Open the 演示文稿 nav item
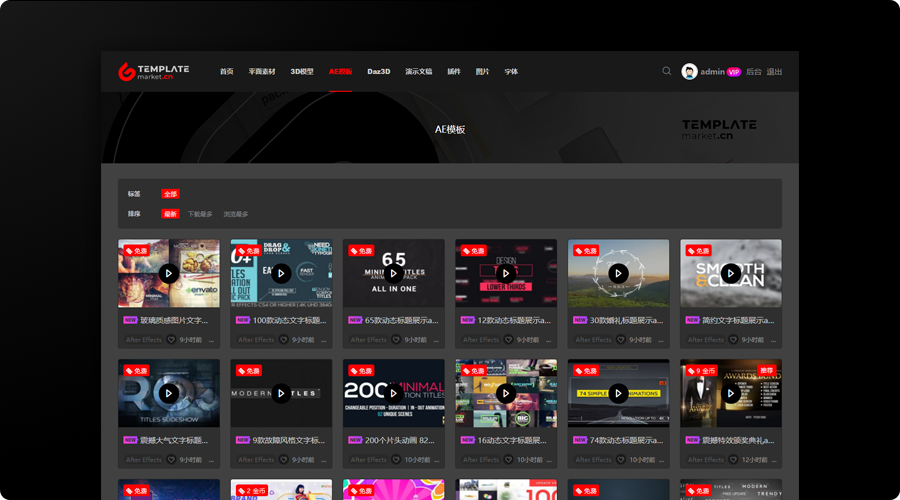This screenshot has height=500, width=900. [x=418, y=72]
